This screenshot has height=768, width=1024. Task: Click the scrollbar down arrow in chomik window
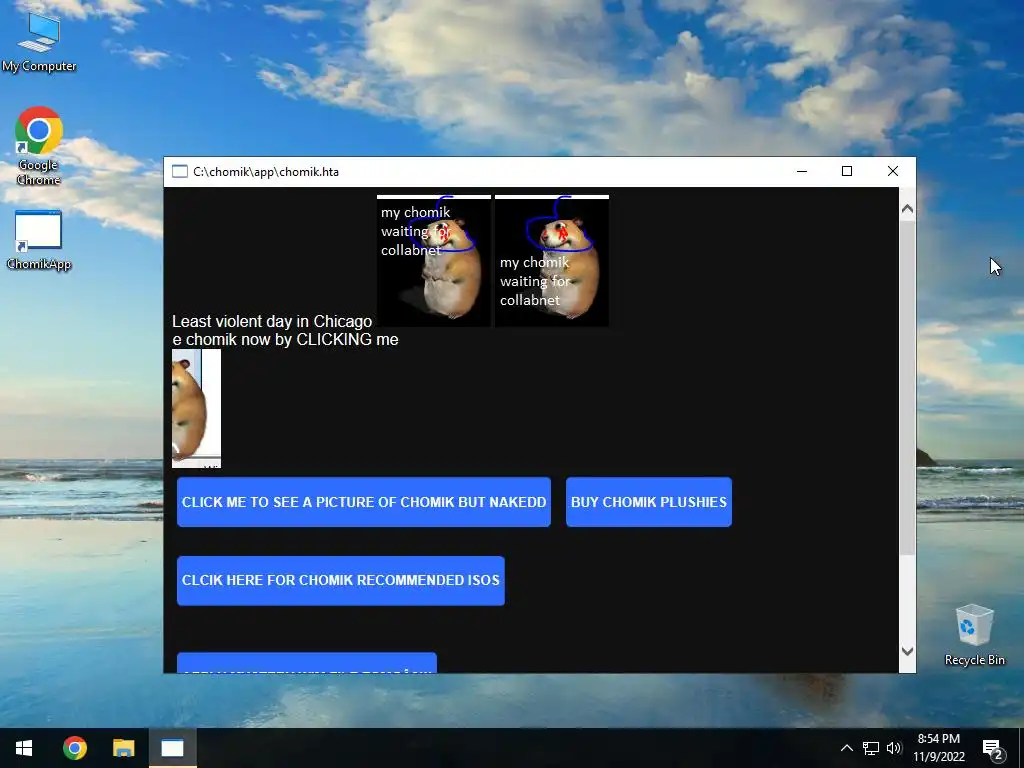(907, 651)
